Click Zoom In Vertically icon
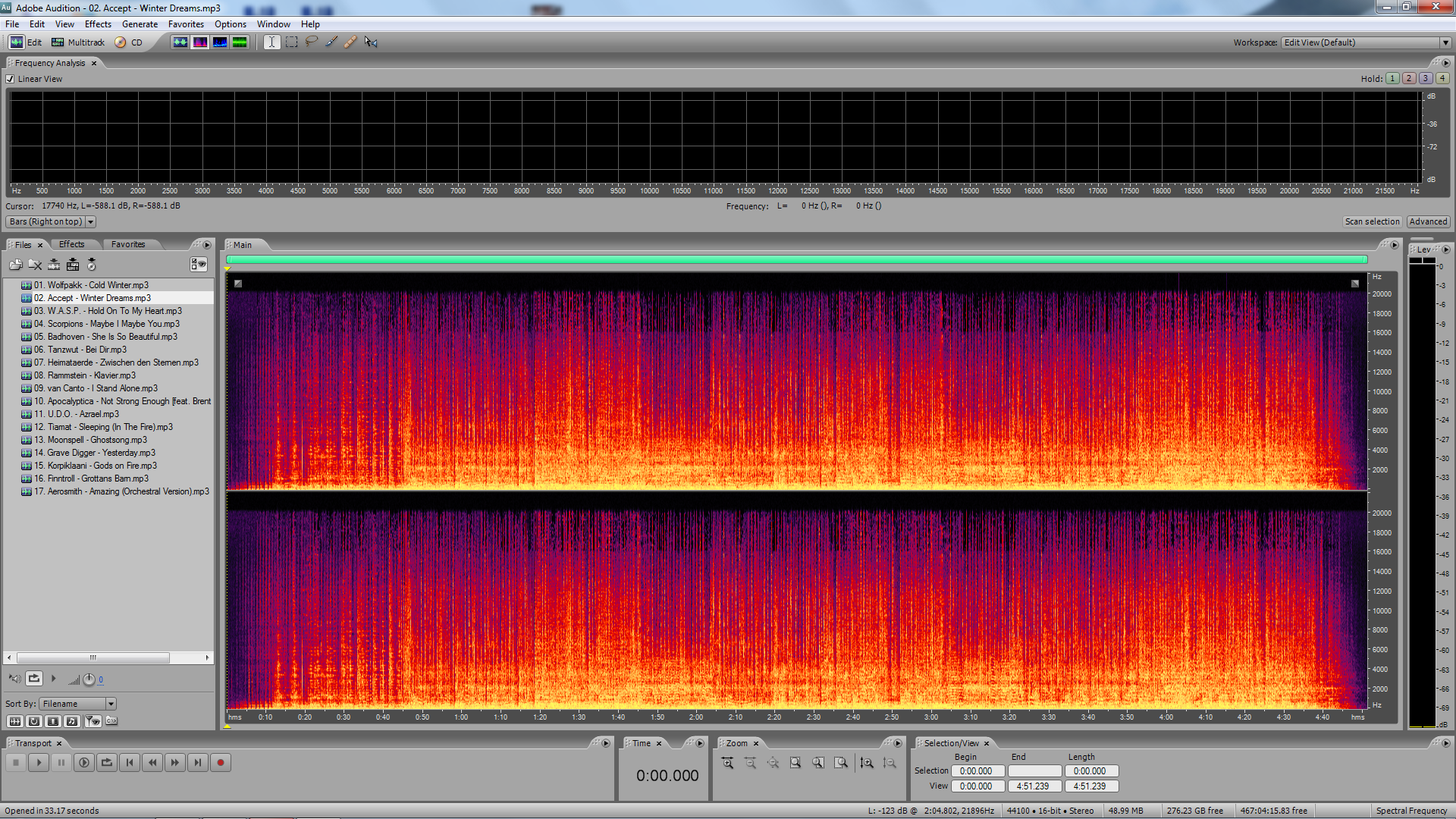 tap(867, 763)
